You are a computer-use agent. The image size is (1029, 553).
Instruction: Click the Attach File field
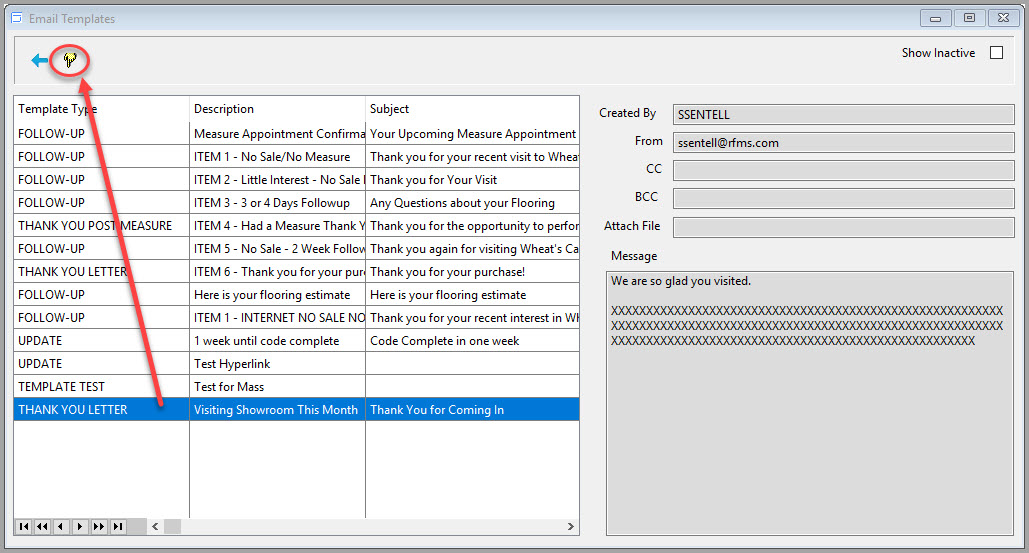[843, 228]
